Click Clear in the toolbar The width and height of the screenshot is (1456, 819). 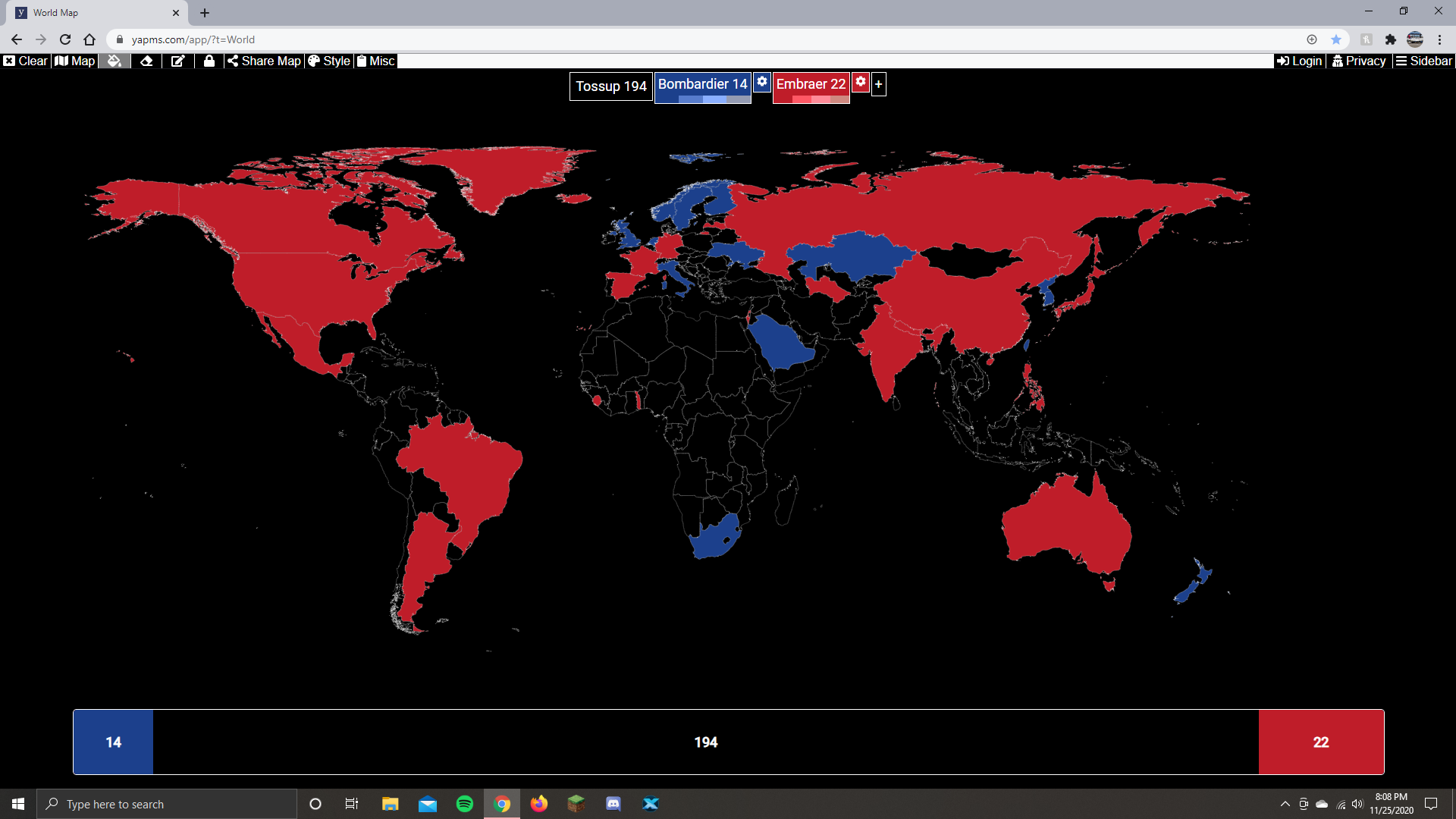click(25, 61)
